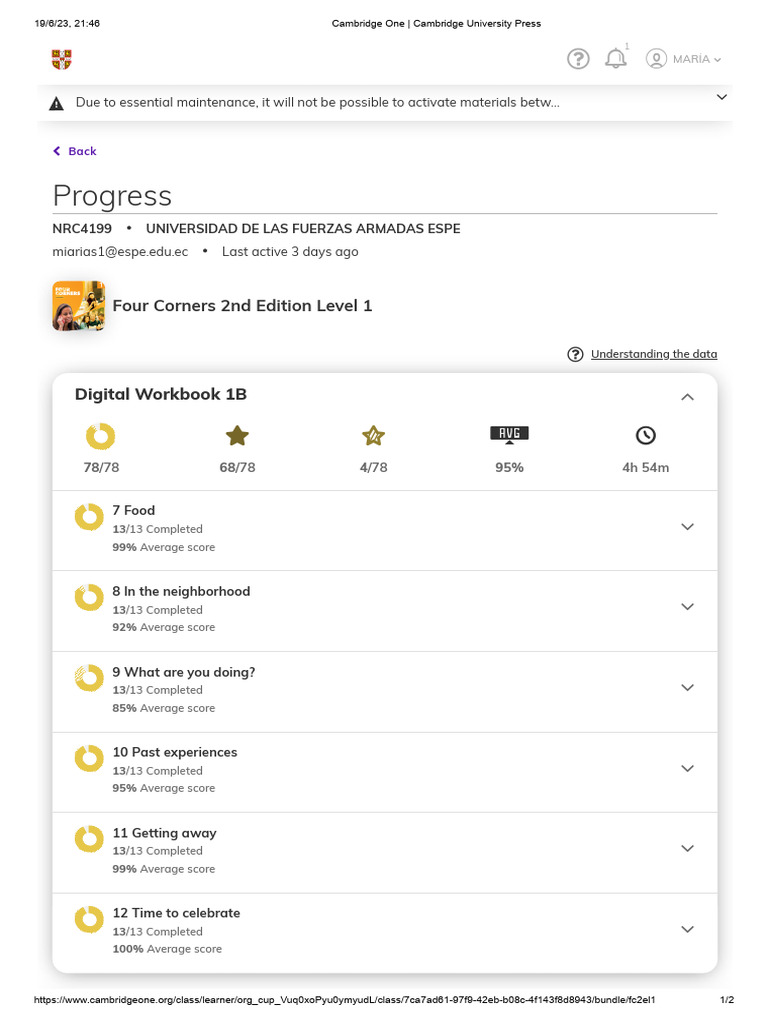Select the 10 Past experiences unit title

pos(174,752)
